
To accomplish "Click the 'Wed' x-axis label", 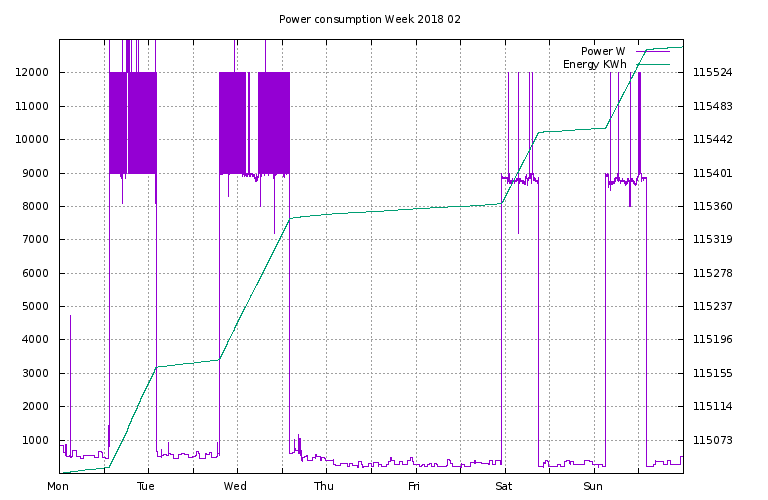I will pos(235,486).
